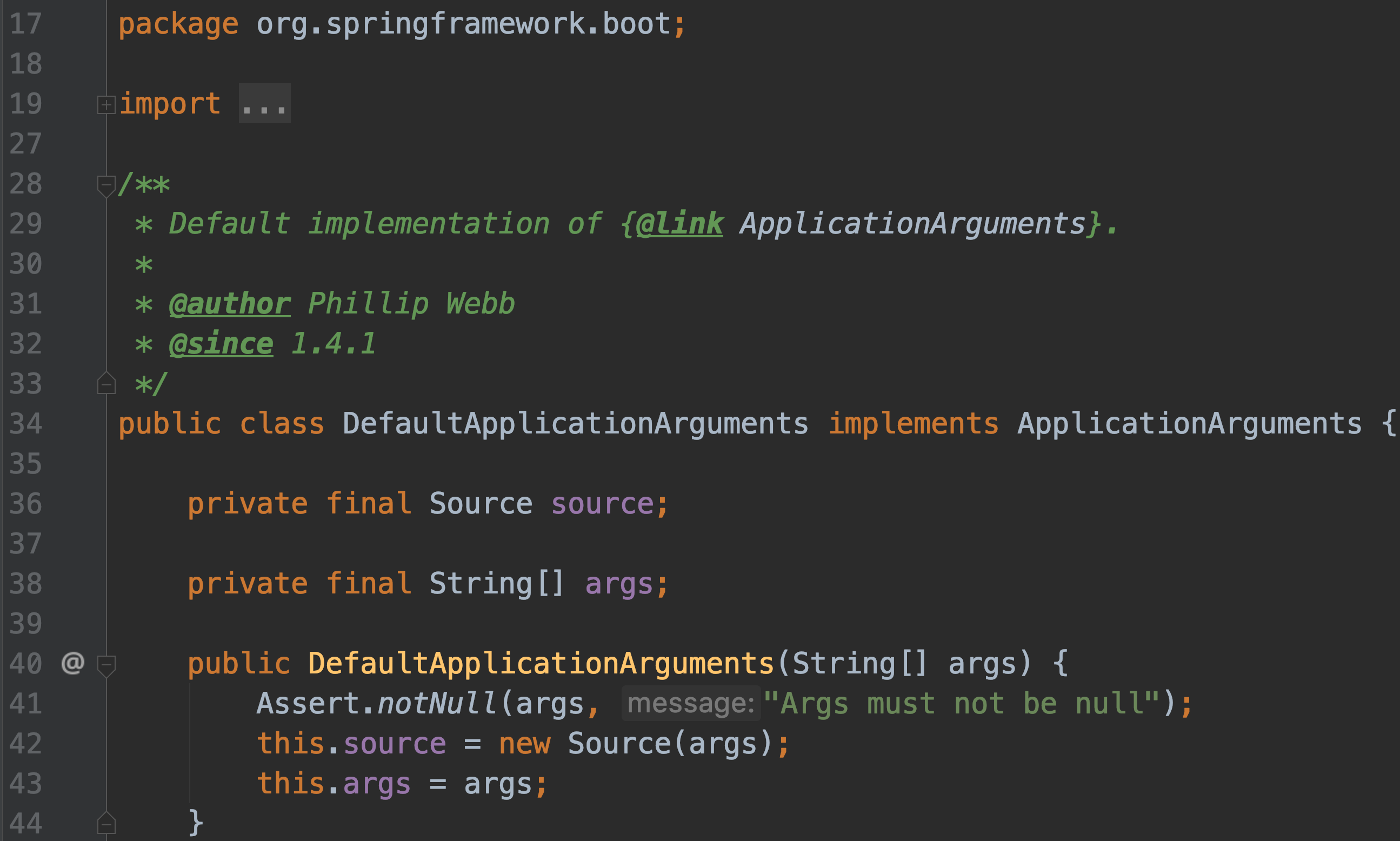Expand the folded import block
1400x841 pixels.
106,105
